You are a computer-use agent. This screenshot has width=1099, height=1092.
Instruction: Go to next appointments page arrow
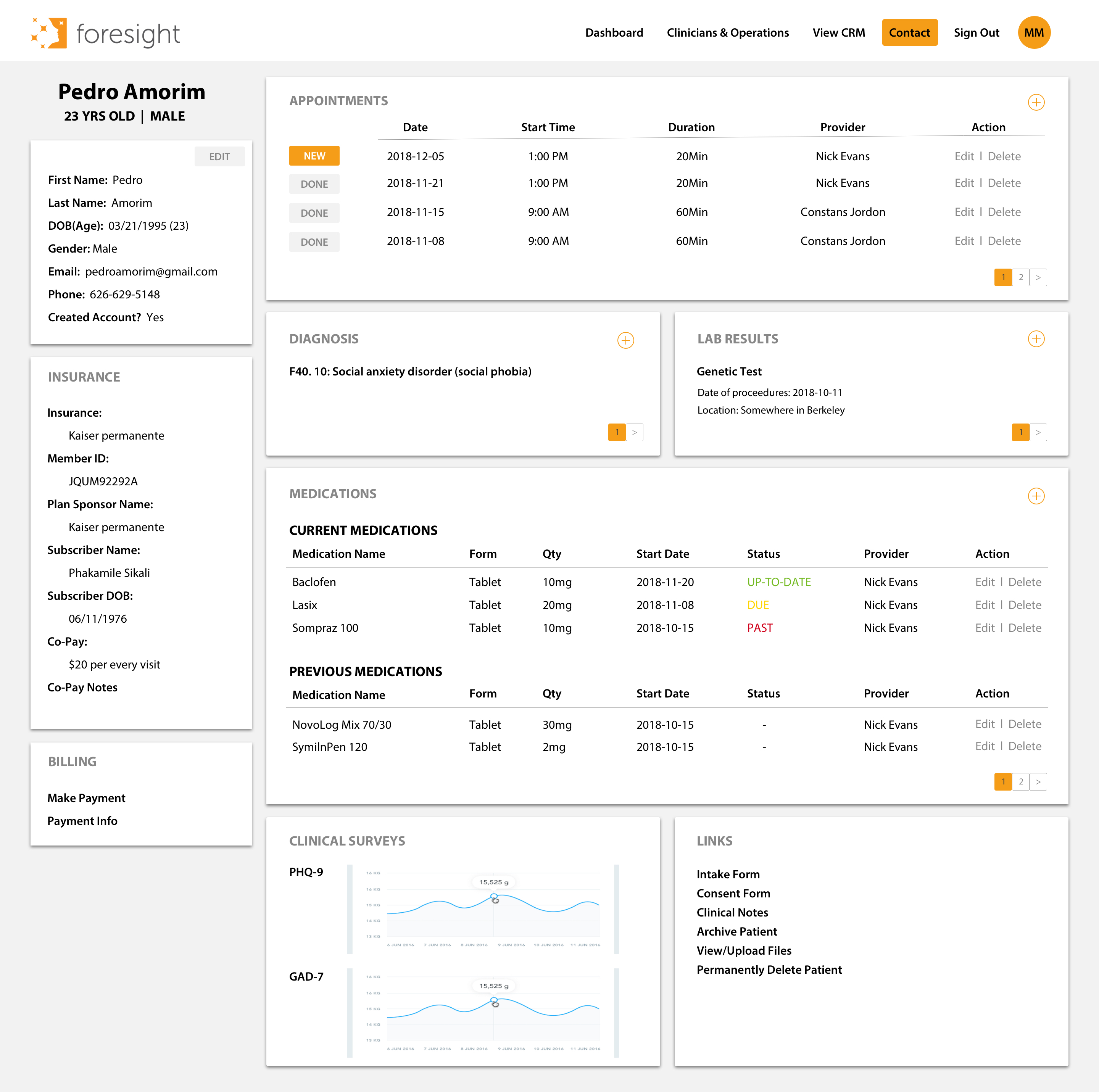click(1038, 277)
